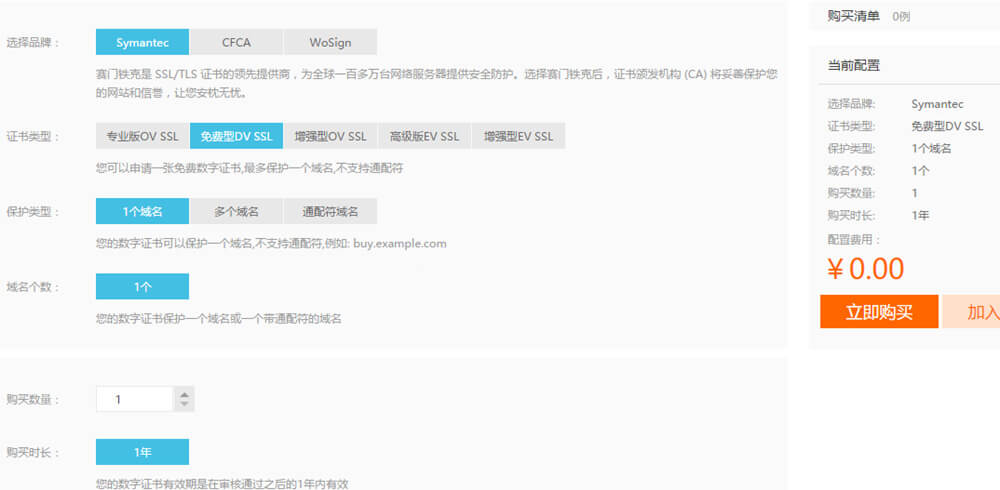Increase purchase quantity with up arrow
Screen dimensions: 1000x490
pyautogui.click(x=184, y=393)
